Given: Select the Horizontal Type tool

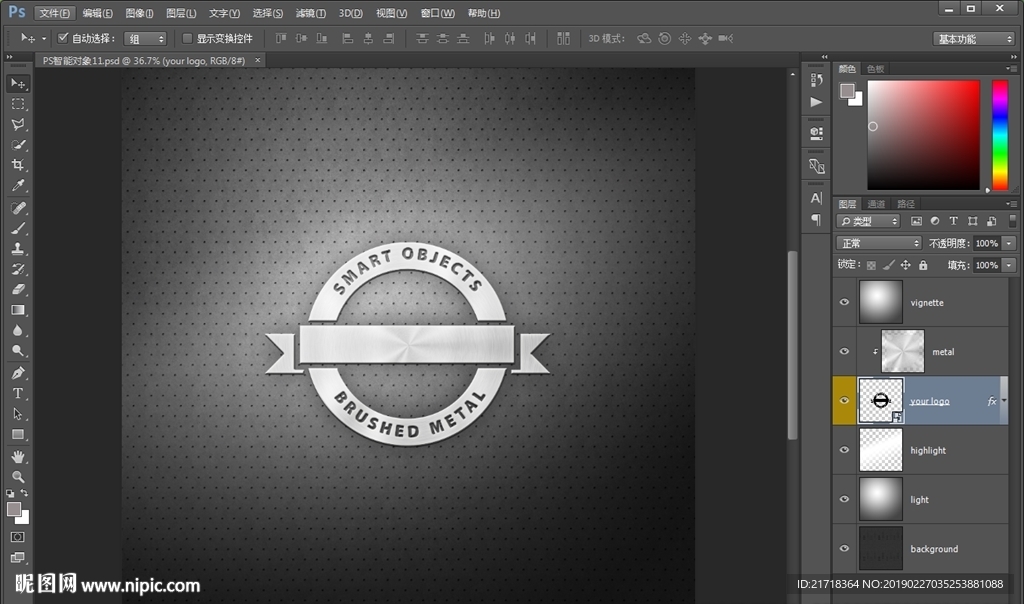Looking at the screenshot, I should 18,393.
